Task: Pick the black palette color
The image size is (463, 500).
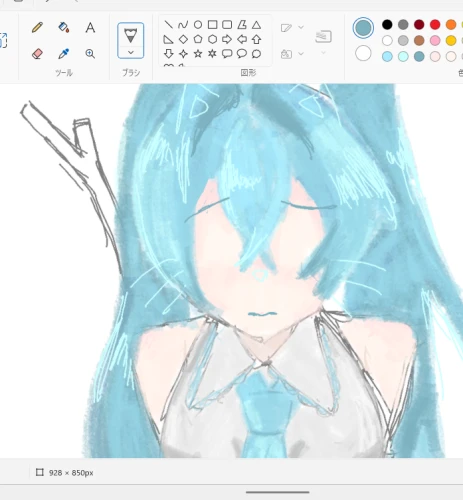Action: point(387,24)
